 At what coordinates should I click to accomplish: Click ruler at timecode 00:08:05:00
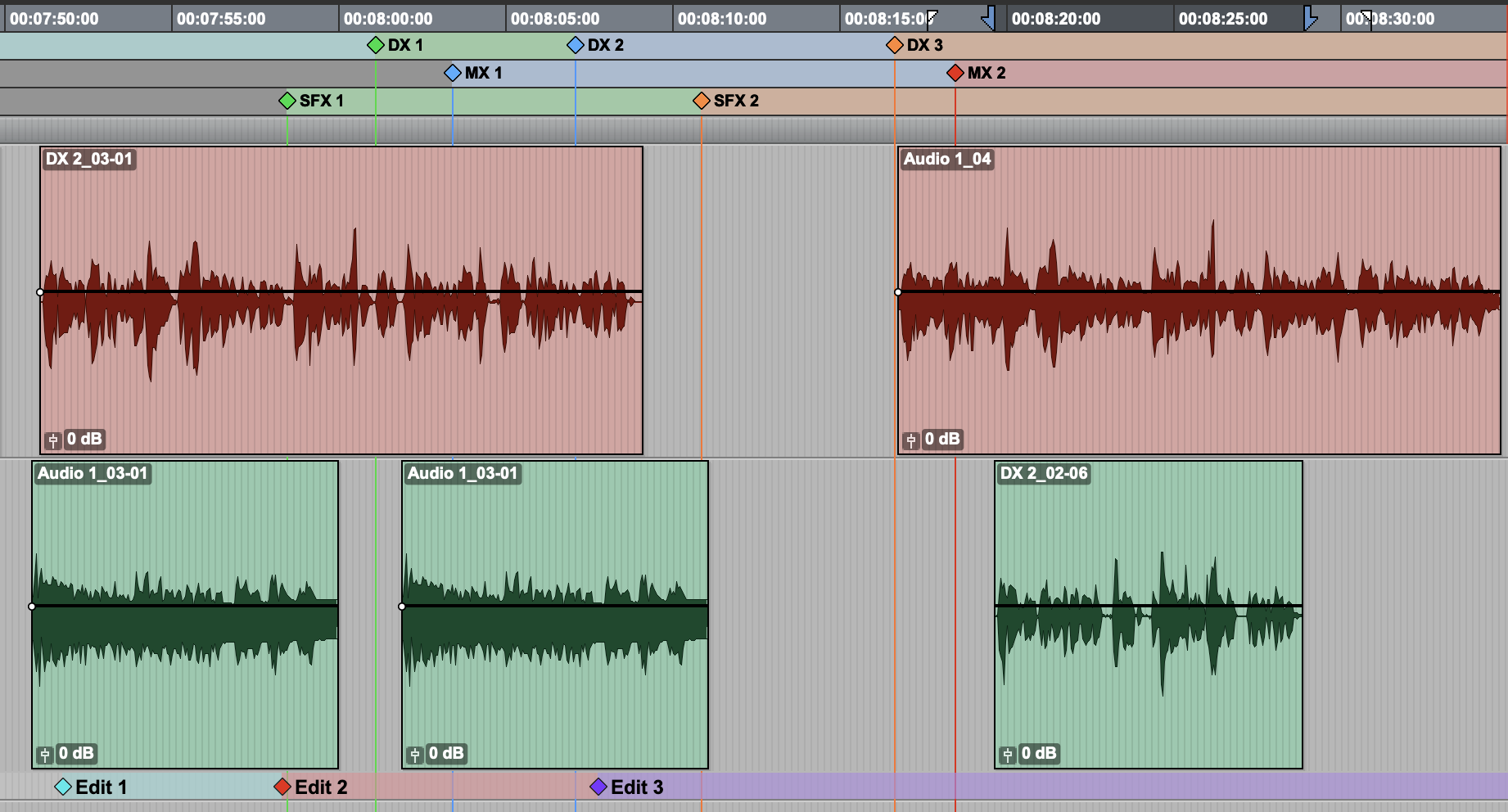point(555,19)
